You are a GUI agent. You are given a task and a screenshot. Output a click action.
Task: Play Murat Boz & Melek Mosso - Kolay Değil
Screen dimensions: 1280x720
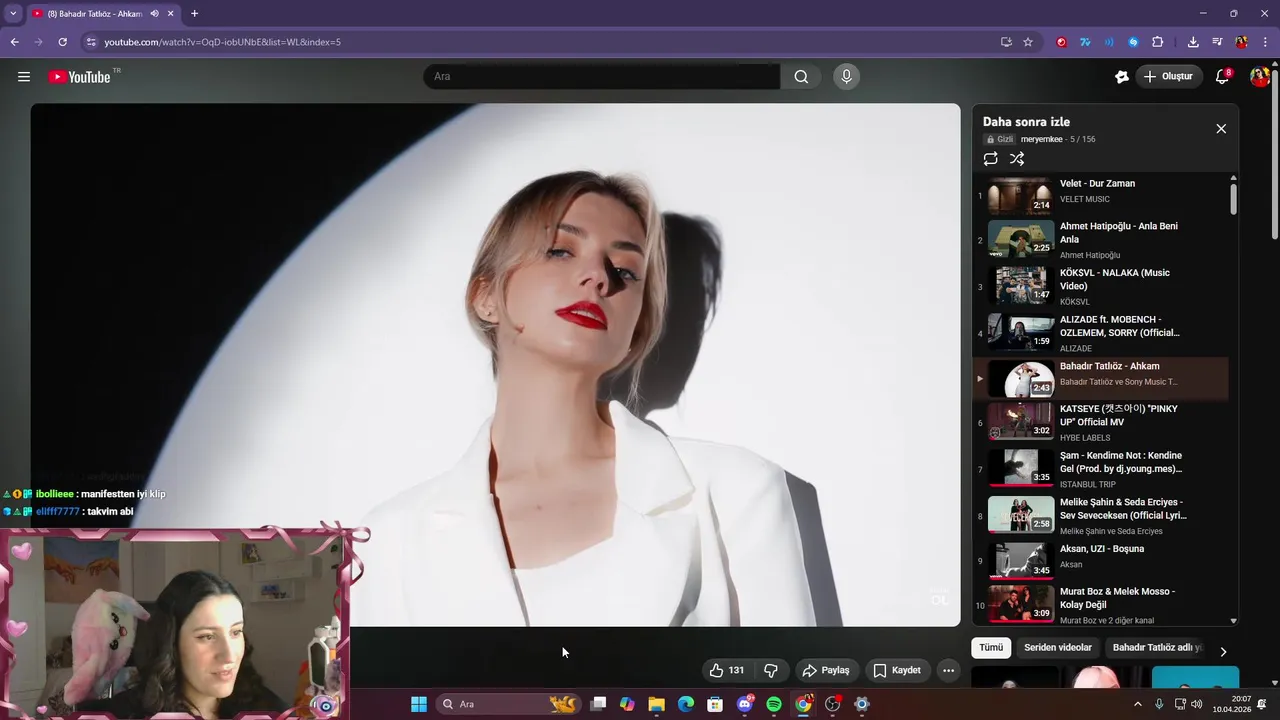point(1100,604)
